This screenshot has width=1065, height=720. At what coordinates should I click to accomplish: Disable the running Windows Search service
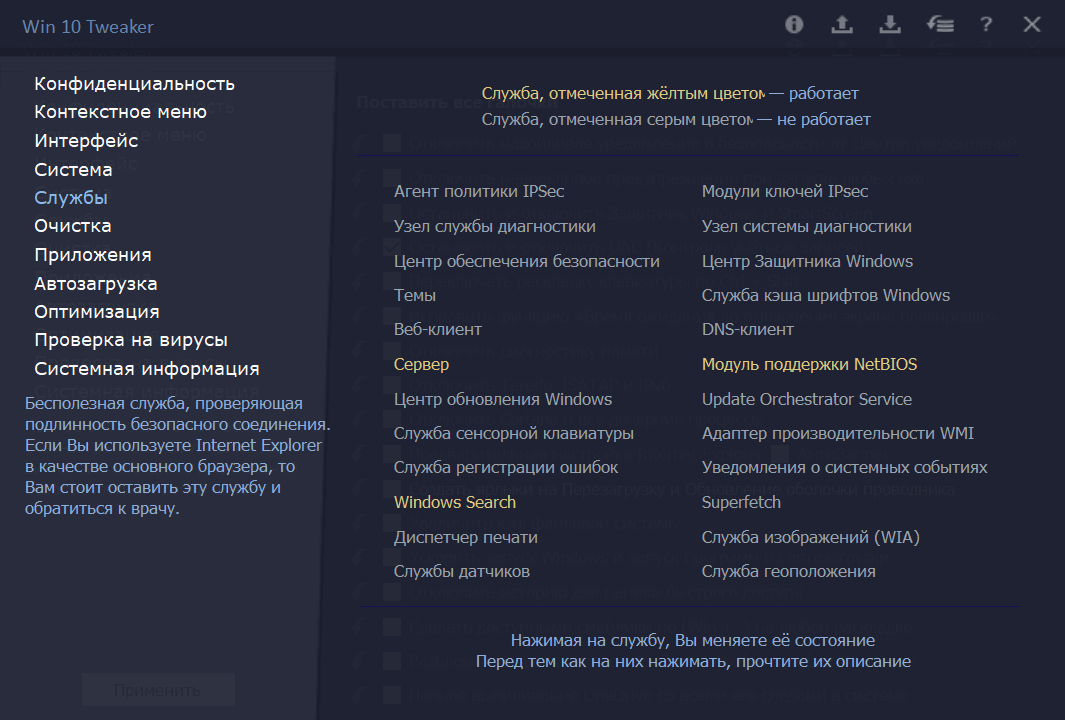tap(454, 503)
